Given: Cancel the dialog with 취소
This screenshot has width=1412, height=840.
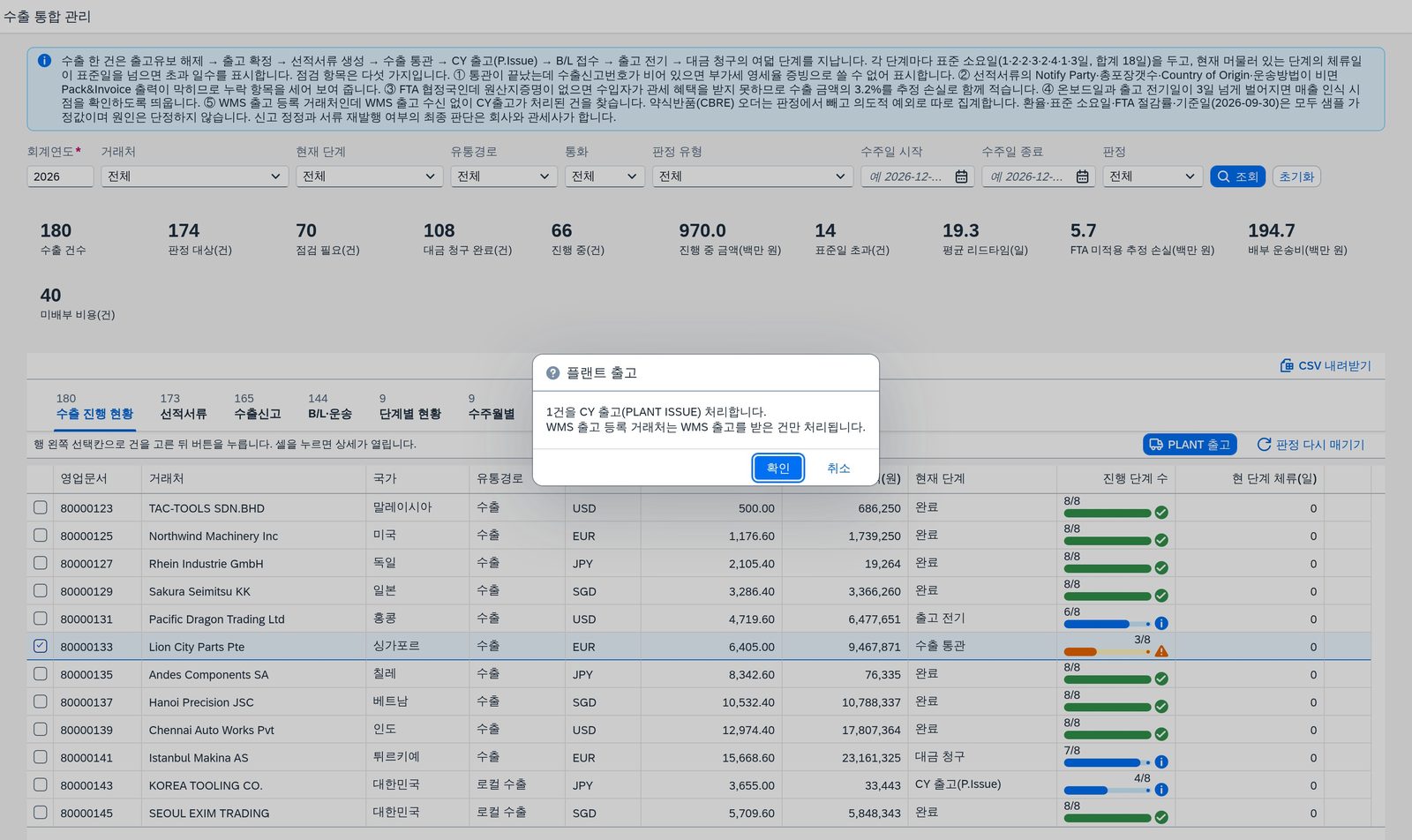Looking at the screenshot, I should (838, 468).
